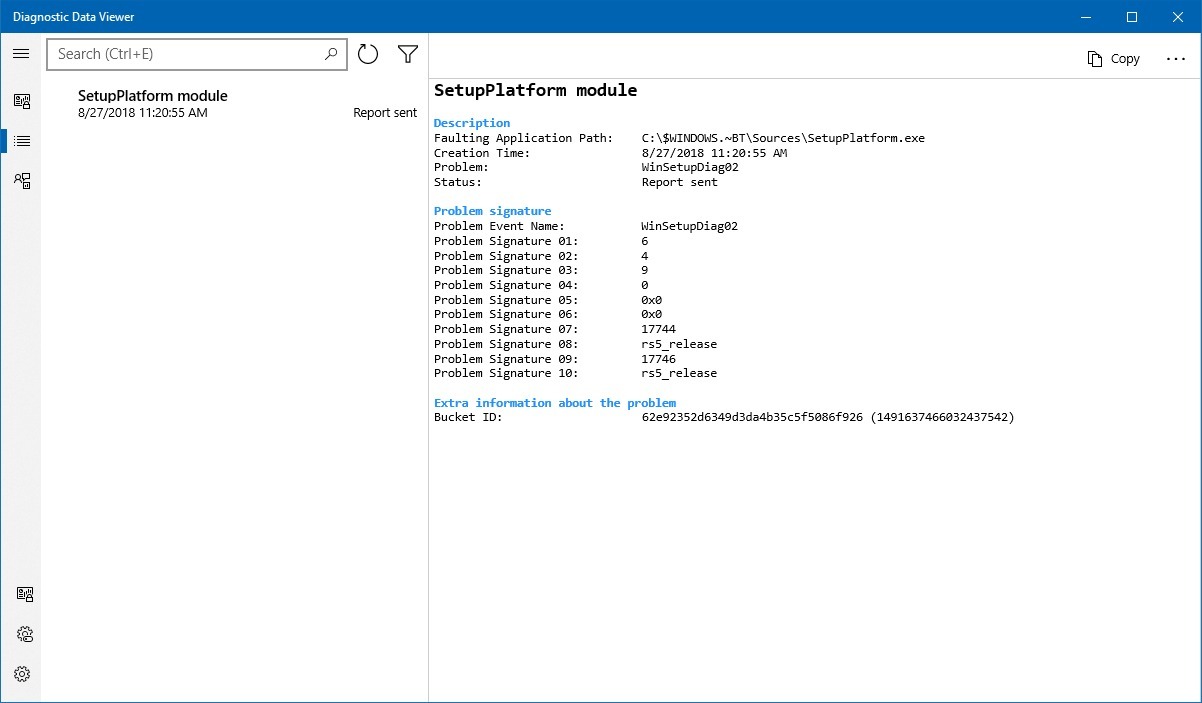
Task: Open the hamburger navigation menu
Action: (x=21, y=54)
